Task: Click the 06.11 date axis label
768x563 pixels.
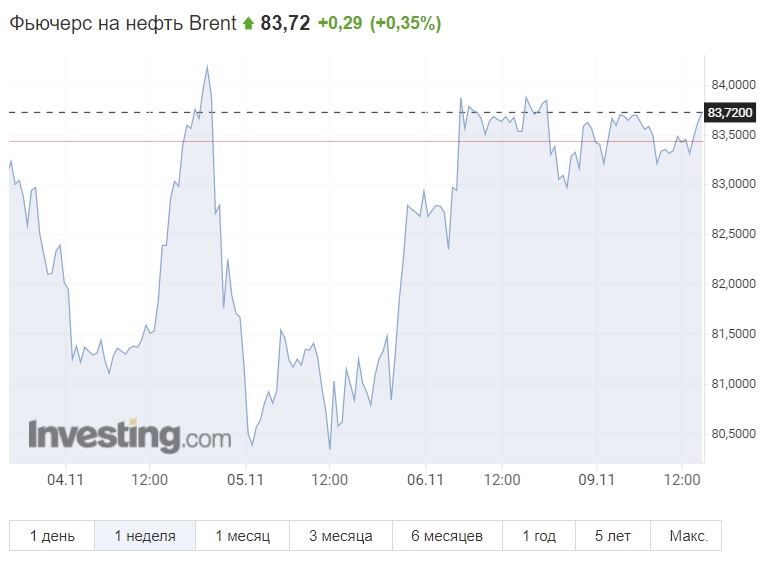Action: pos(425,479)
